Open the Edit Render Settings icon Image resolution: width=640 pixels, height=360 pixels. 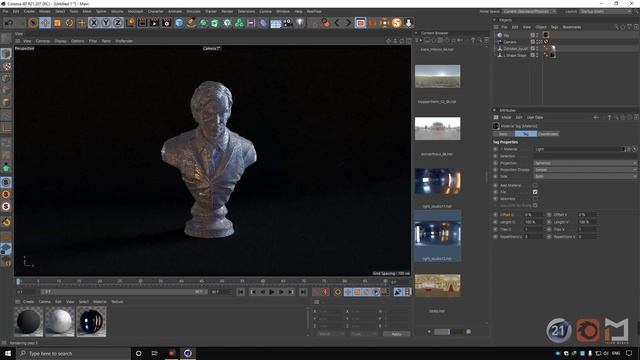click(167, 23)
